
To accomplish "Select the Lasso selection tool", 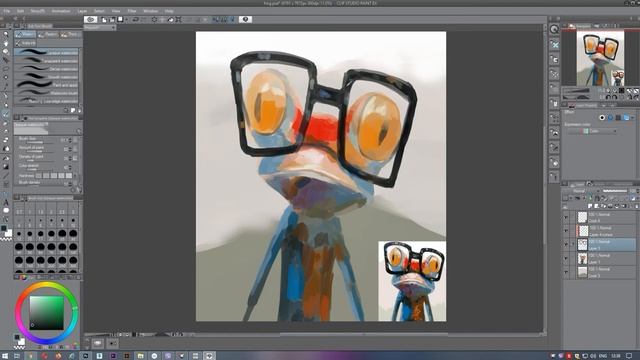I will coord(6,69).
